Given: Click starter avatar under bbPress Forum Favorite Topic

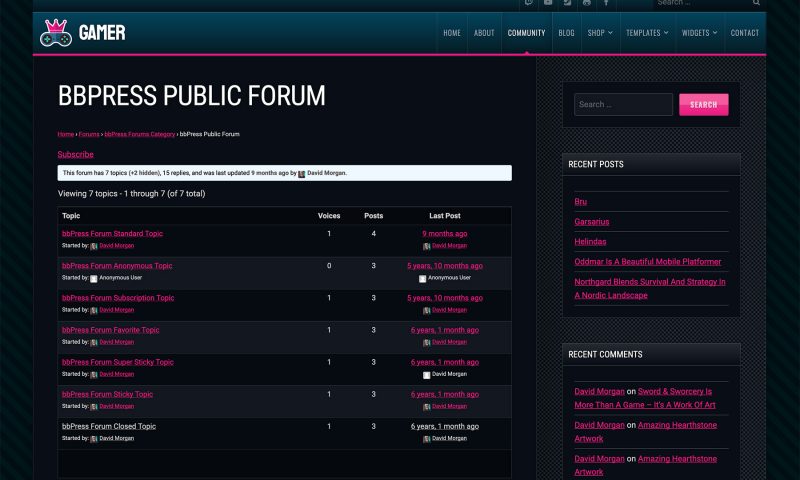Looking at the screenshot, I should pos(94,343).
